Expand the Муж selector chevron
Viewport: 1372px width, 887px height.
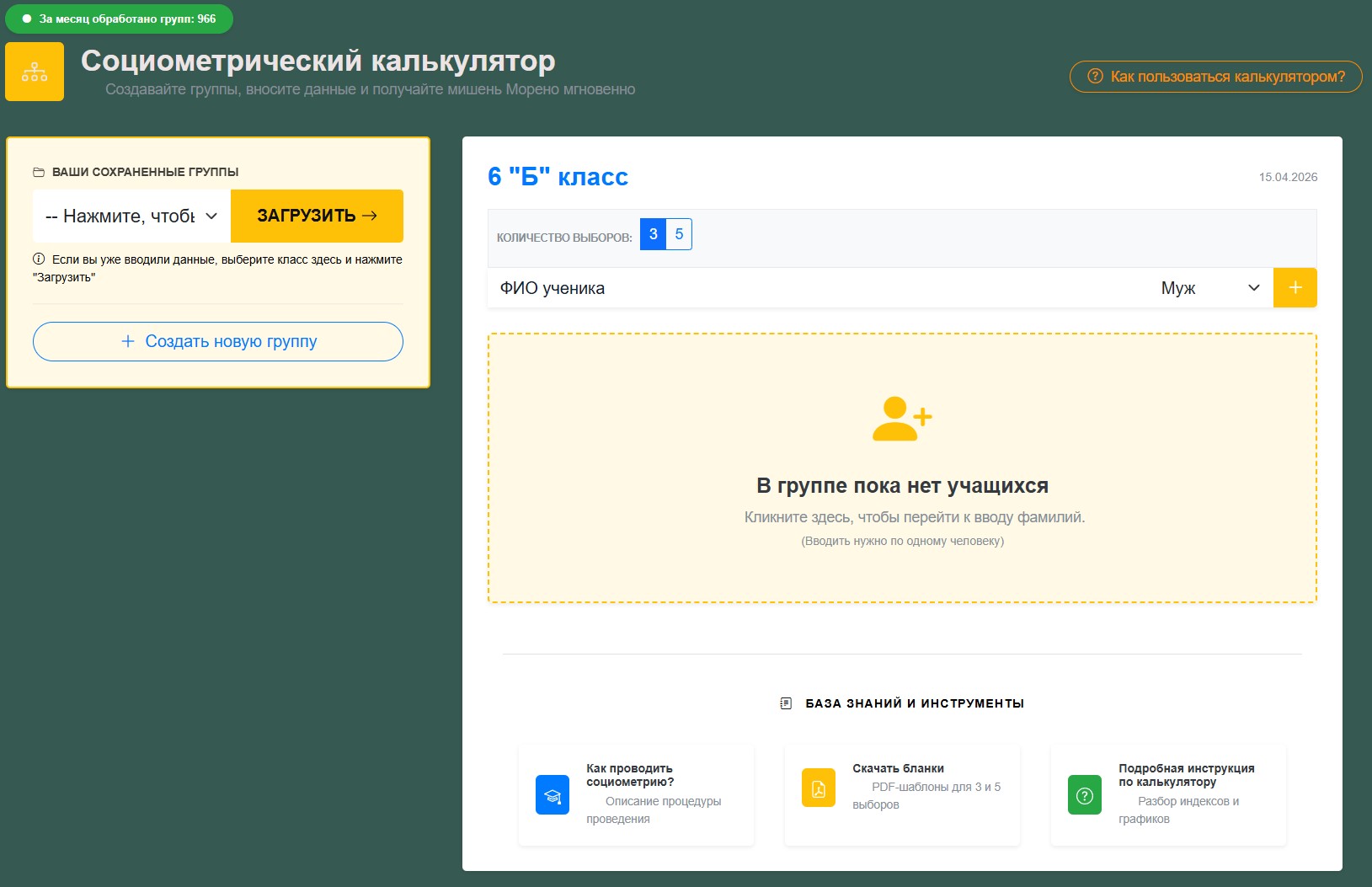point(1254,287)
